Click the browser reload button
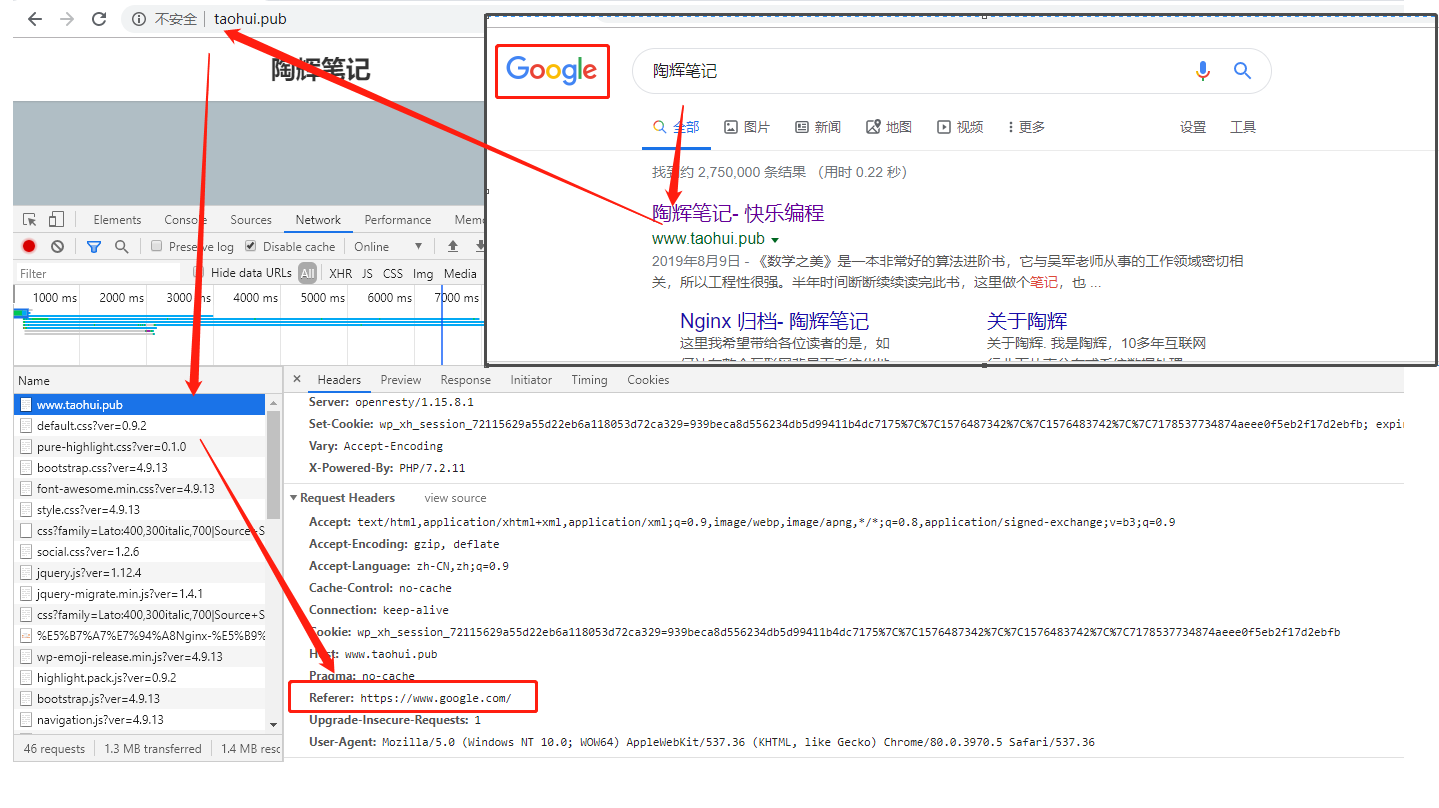This screenshot has width=1439, height=808. coord(99,19)
